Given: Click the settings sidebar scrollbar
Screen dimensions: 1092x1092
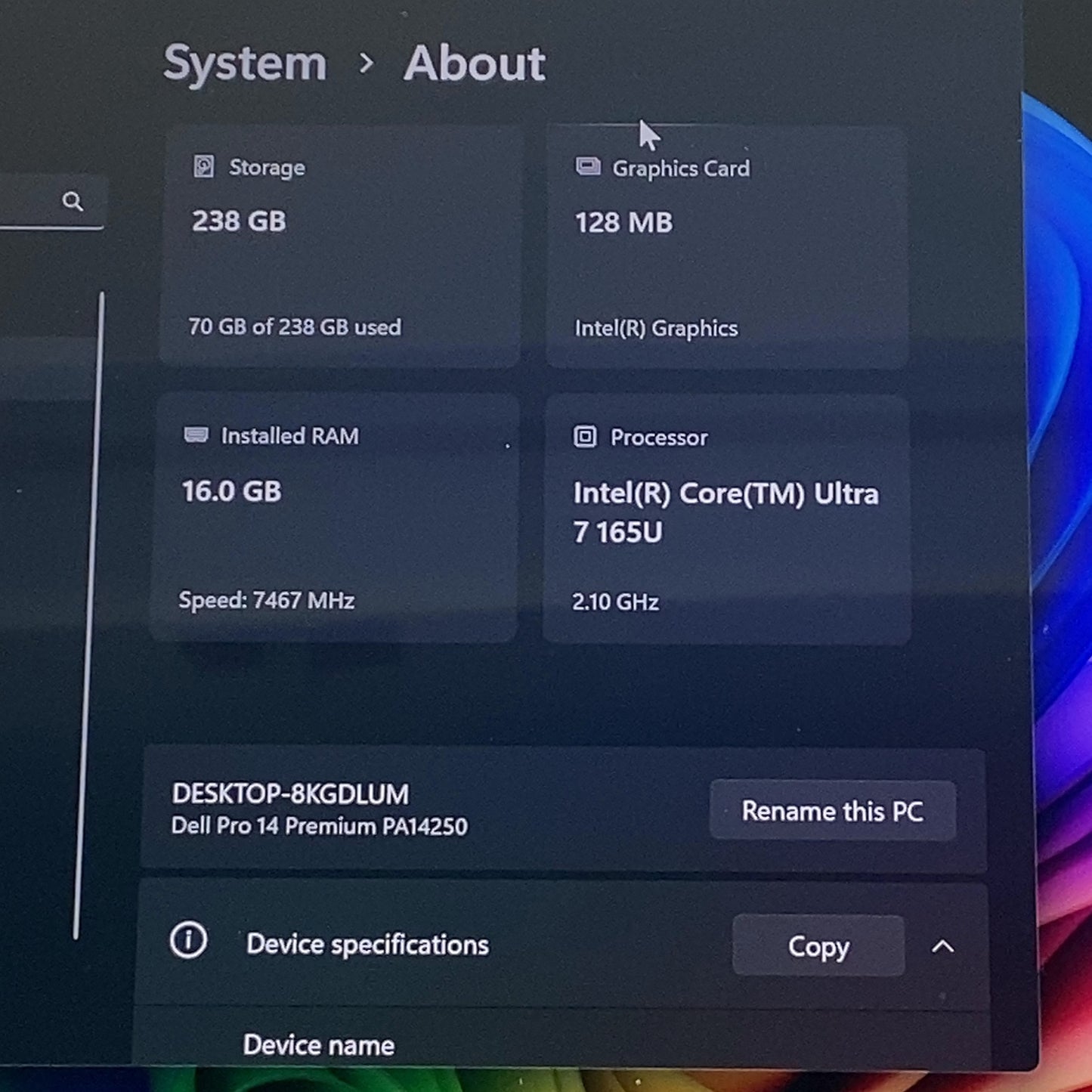Looking at the screenshot, I should pos(89,615).
